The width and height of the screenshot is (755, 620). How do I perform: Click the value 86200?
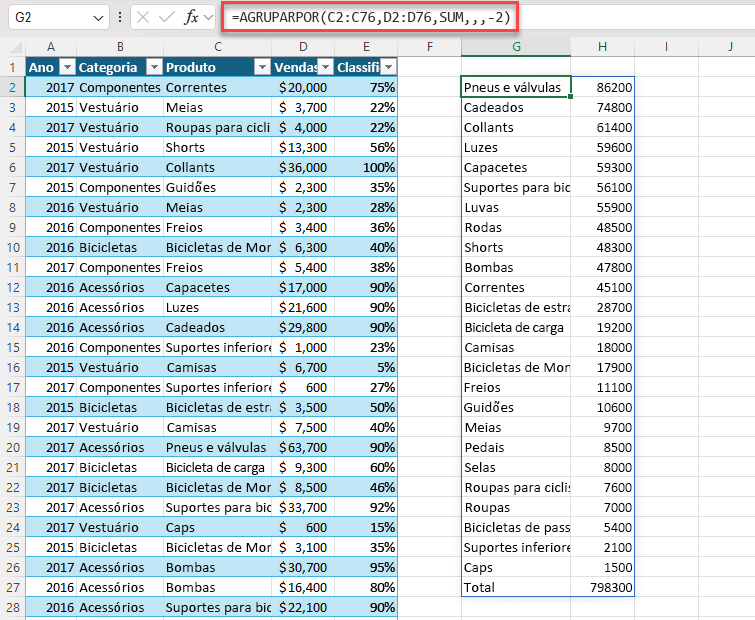point(602,87)
